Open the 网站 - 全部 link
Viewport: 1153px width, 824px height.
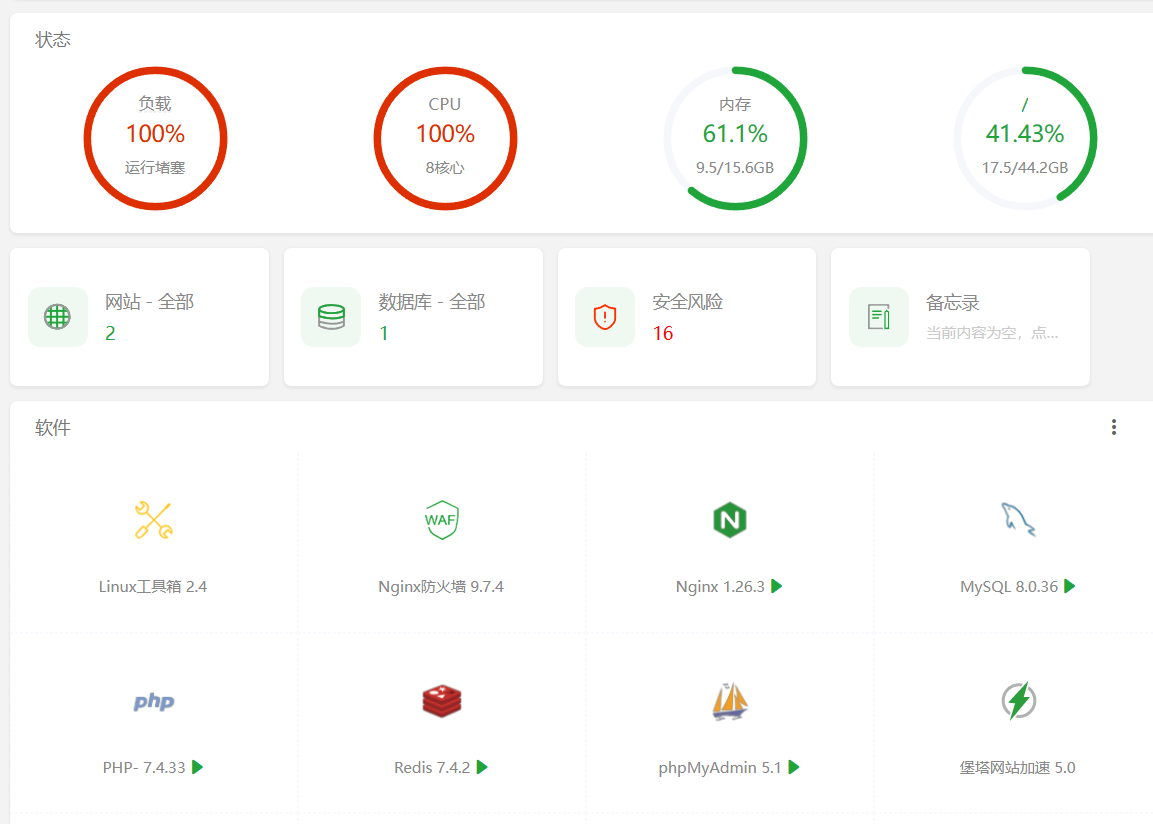coord(149,302)
